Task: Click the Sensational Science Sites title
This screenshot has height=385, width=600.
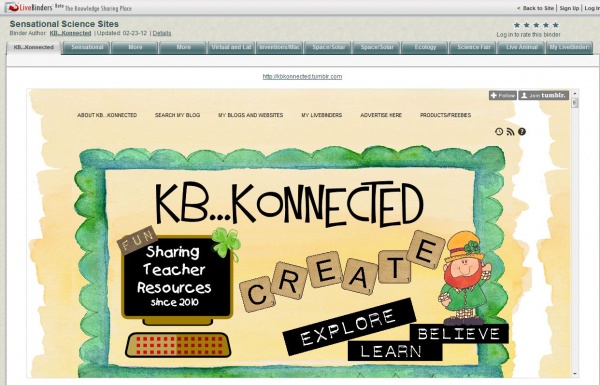Action: tap(64, 24)
